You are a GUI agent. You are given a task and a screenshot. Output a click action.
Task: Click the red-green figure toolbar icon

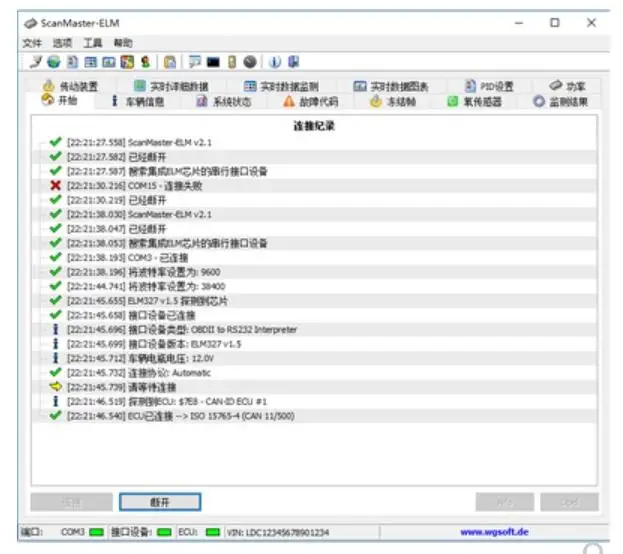[x=146, y=62]
